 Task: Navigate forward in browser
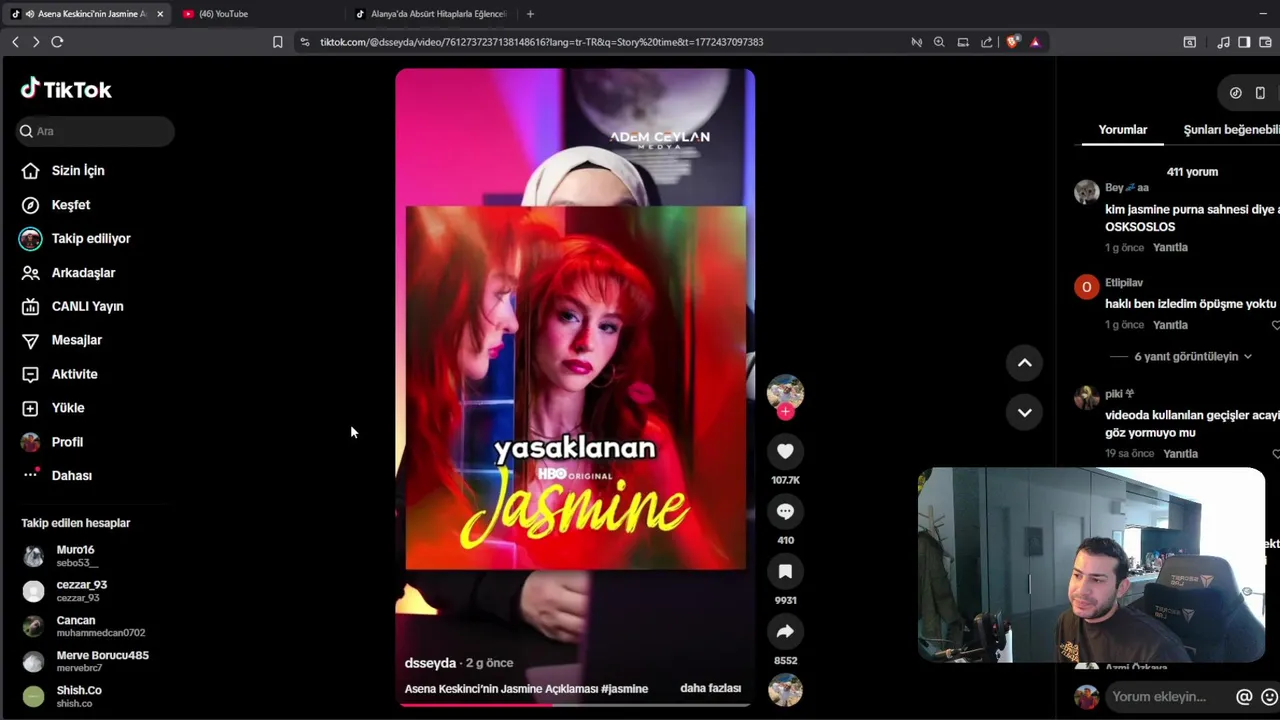[36, 42]
